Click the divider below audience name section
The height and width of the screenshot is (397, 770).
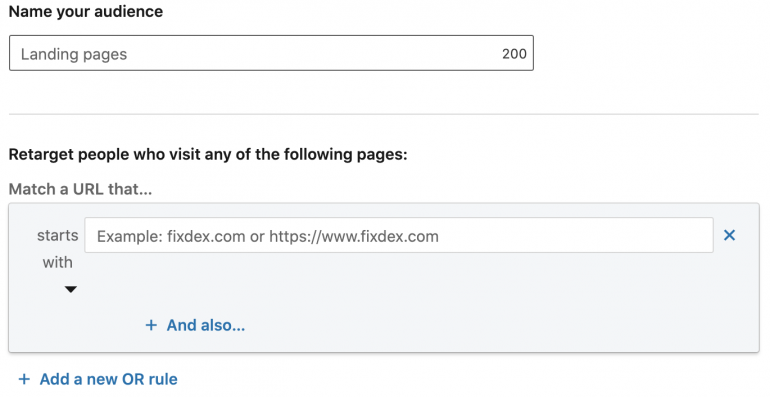tap(384, 114)
